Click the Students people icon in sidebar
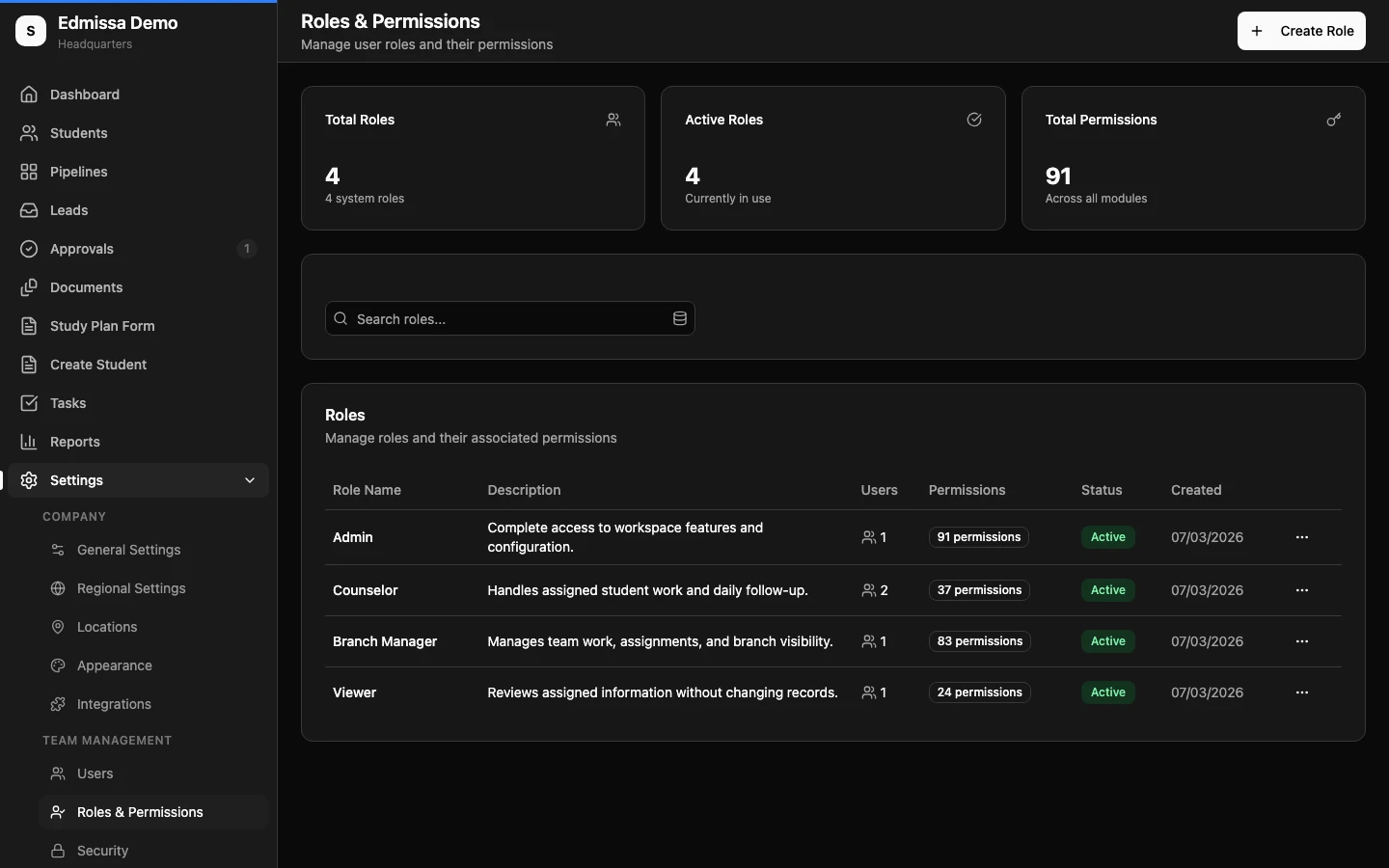 click(x=29, y=133)
